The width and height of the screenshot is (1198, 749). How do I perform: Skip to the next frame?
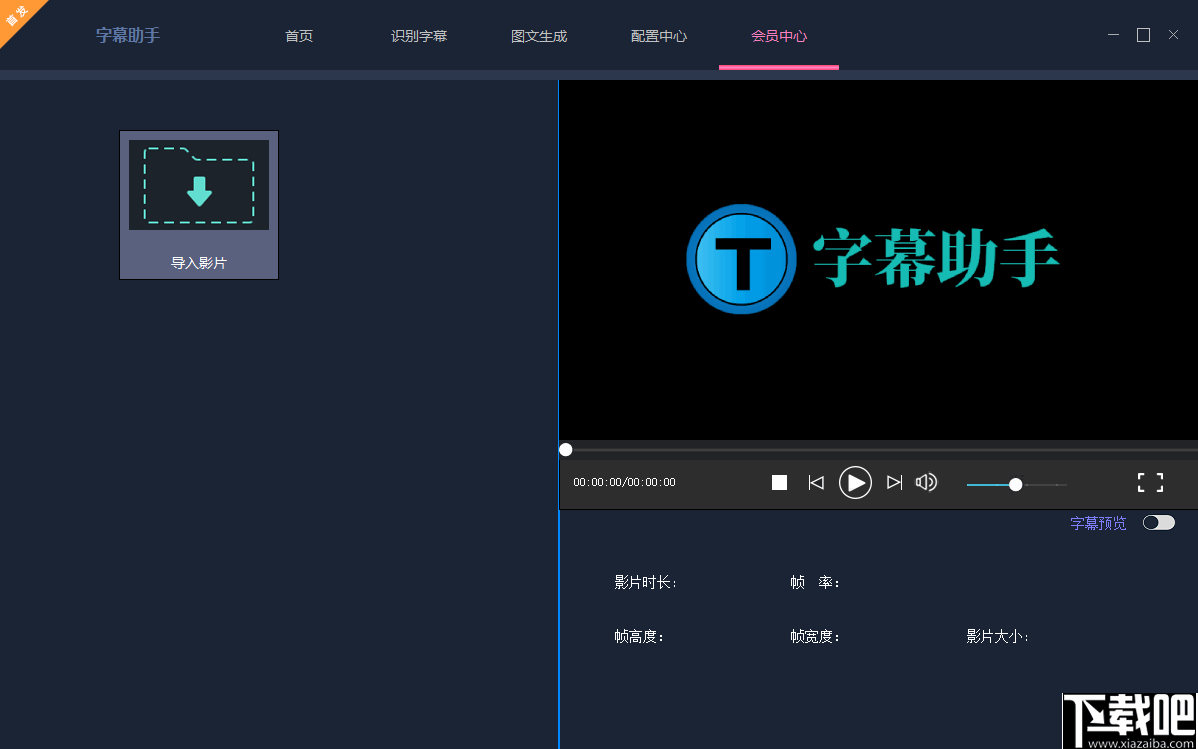894,482
